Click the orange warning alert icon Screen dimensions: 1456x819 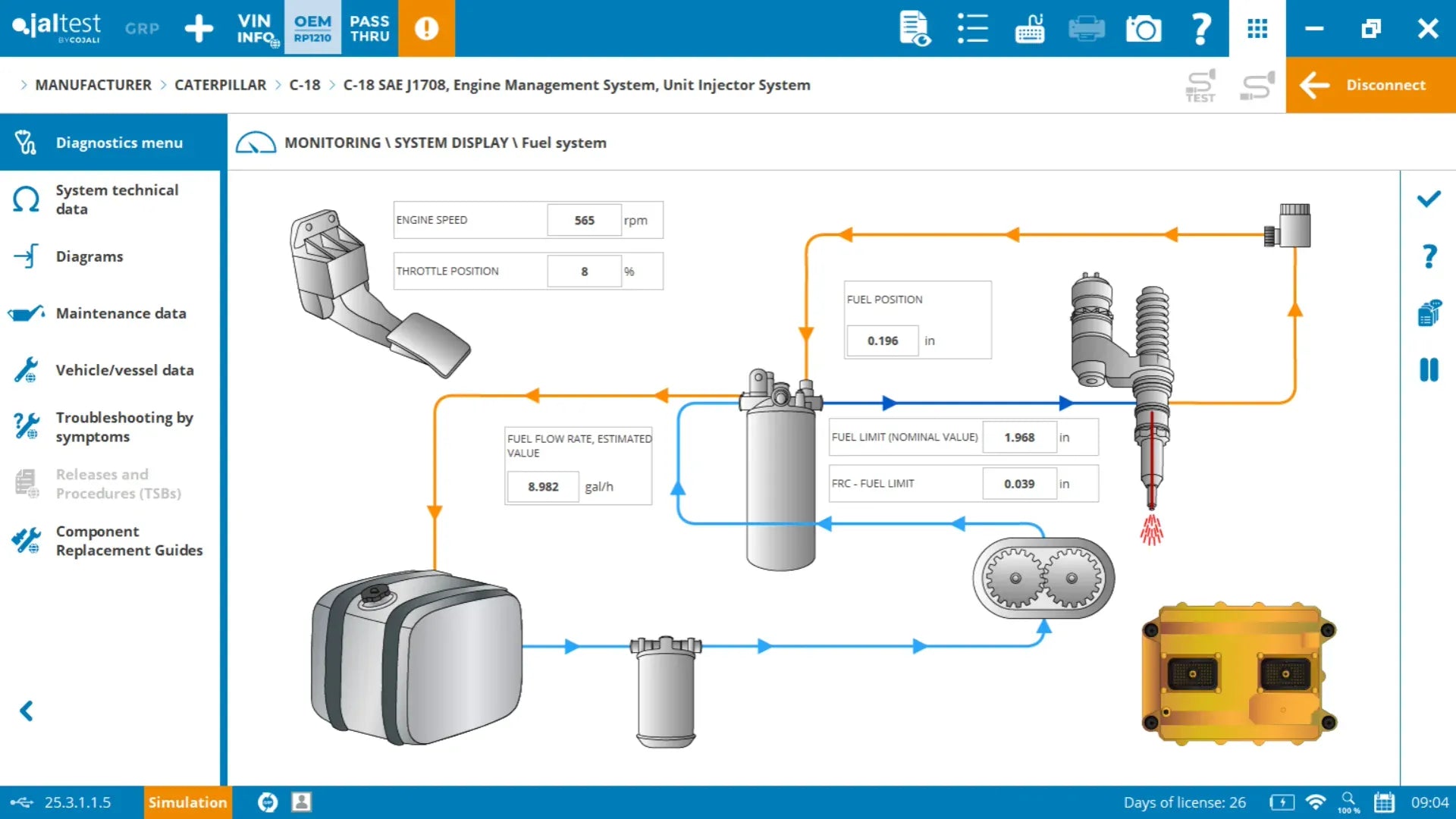pyautogui.click(x=426, y=28)
